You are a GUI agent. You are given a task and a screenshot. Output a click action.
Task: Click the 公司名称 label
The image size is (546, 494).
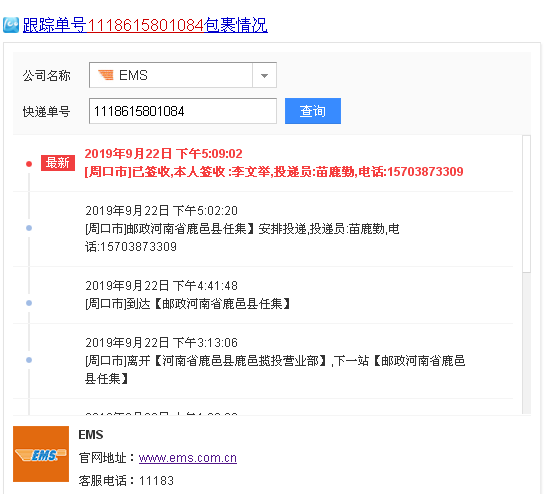[46, 76]
